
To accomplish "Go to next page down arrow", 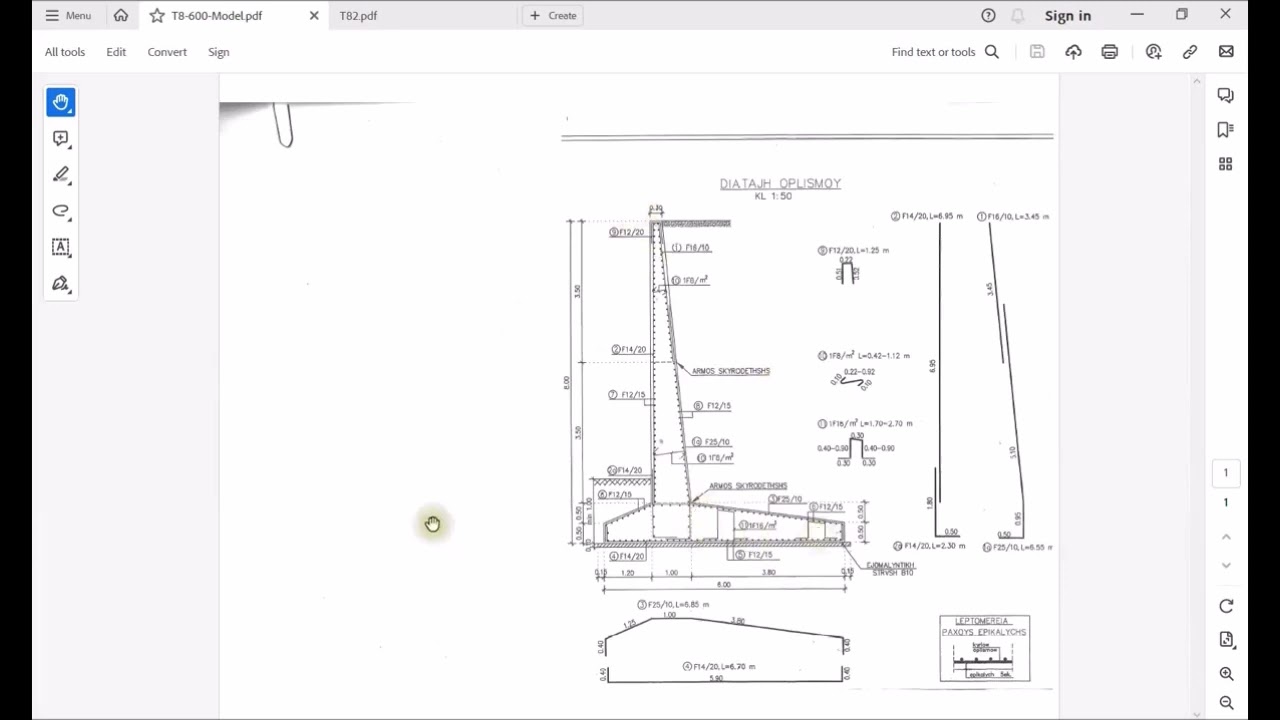I will 1226,565.
